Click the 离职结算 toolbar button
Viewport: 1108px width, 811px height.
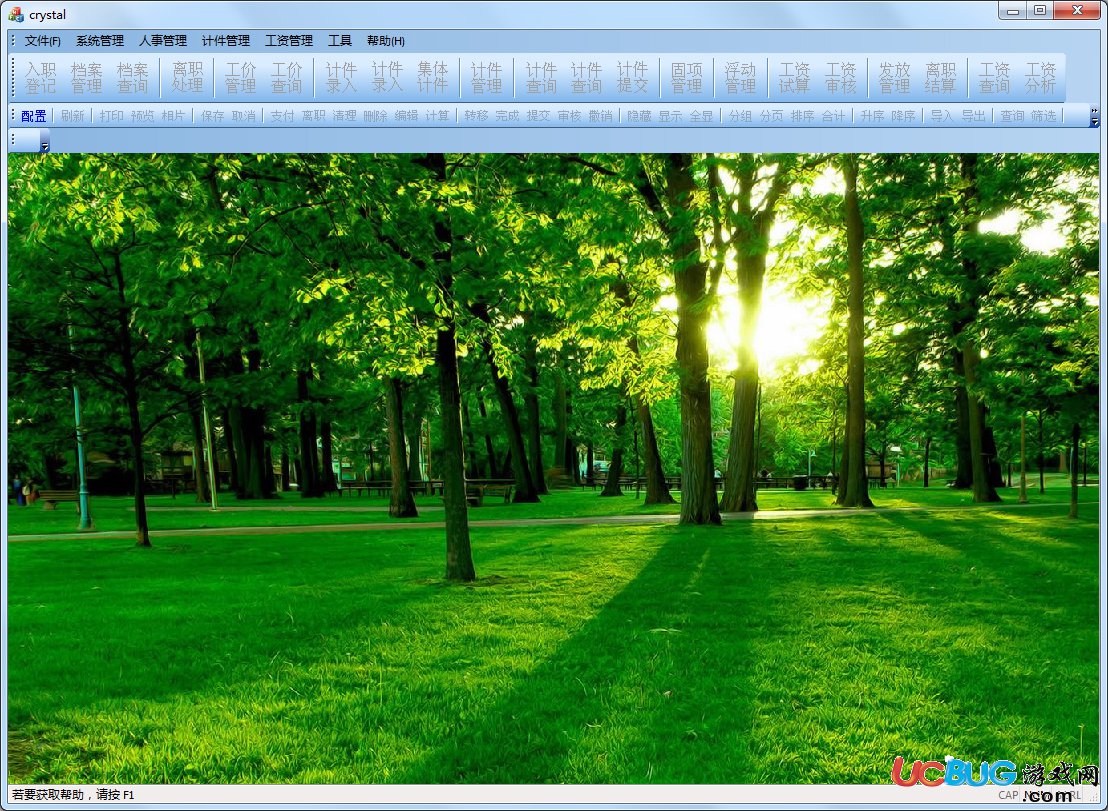(x=941, y=78)
